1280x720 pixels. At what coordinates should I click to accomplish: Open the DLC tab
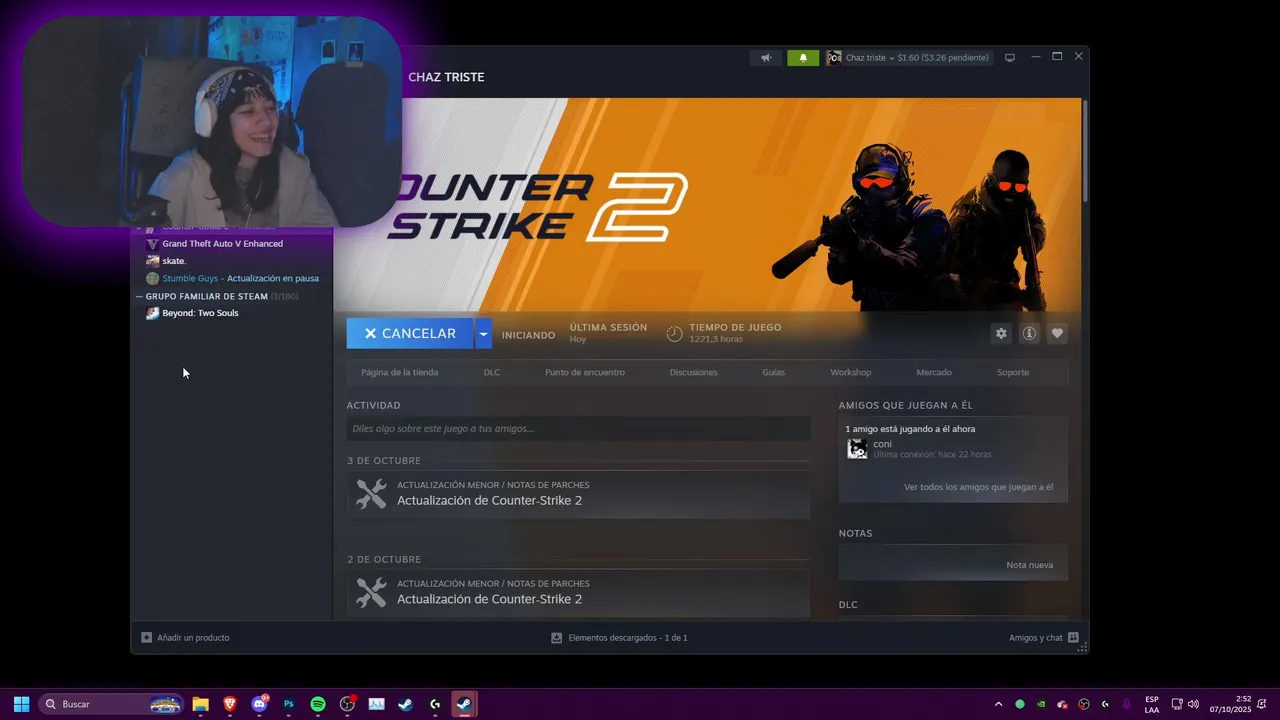coord(492,372)
